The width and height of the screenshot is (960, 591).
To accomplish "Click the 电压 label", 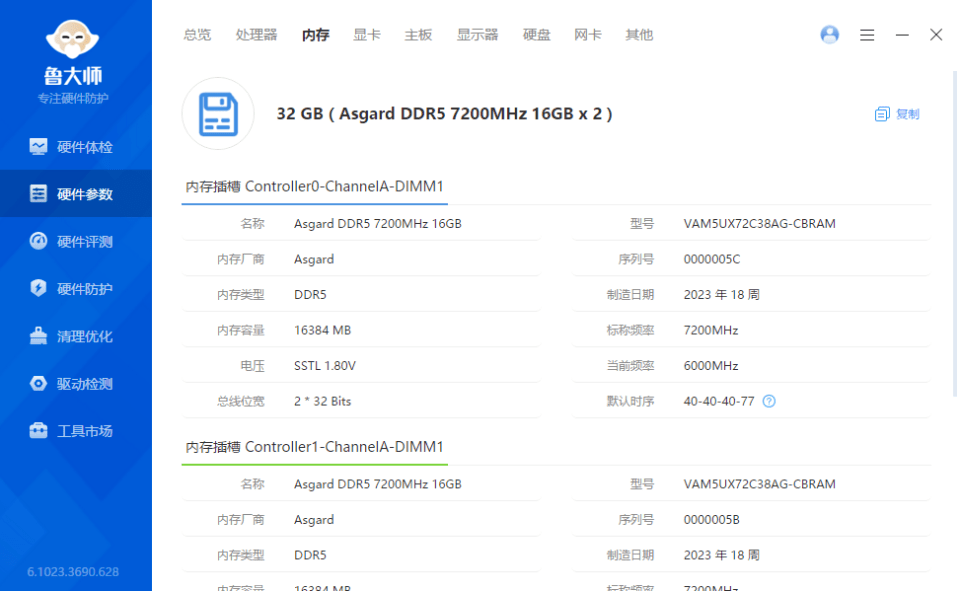I will (252, 366).
